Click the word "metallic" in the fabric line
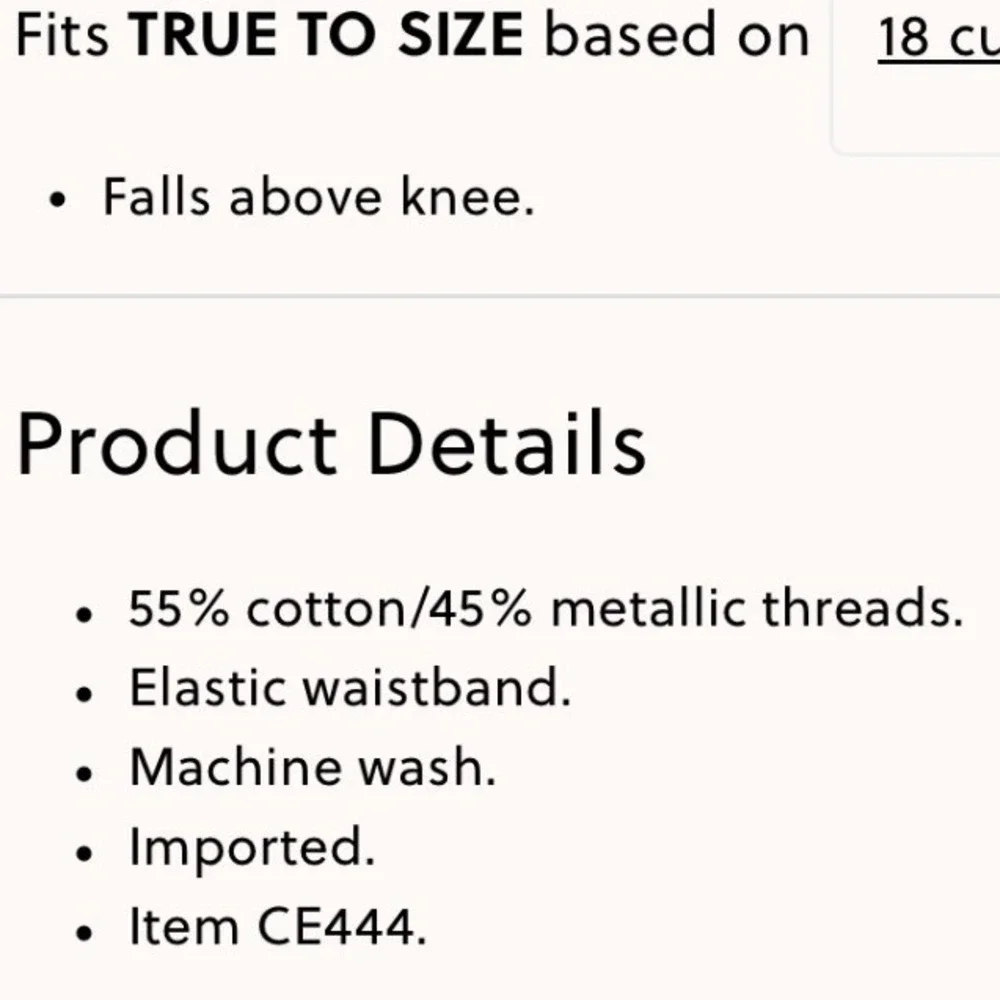Image resolution: width=1000 pixels, height=1000 pixels. tap(648, 607)
